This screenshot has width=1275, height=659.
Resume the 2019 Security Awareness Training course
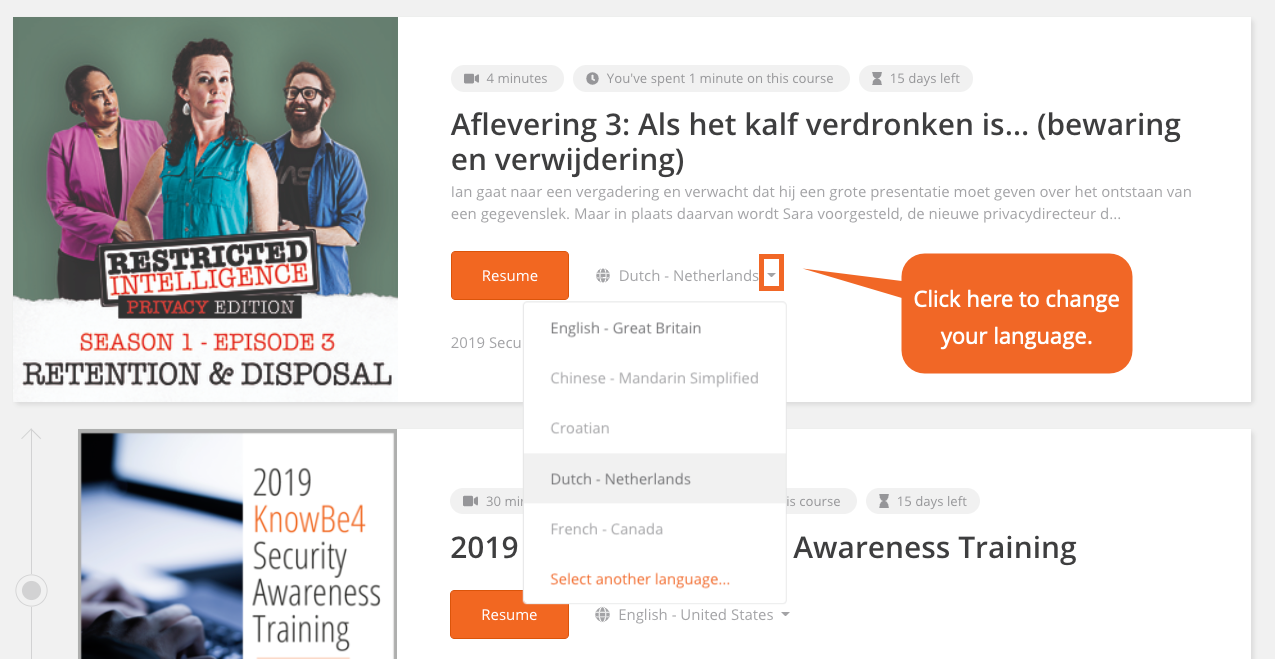509,615
